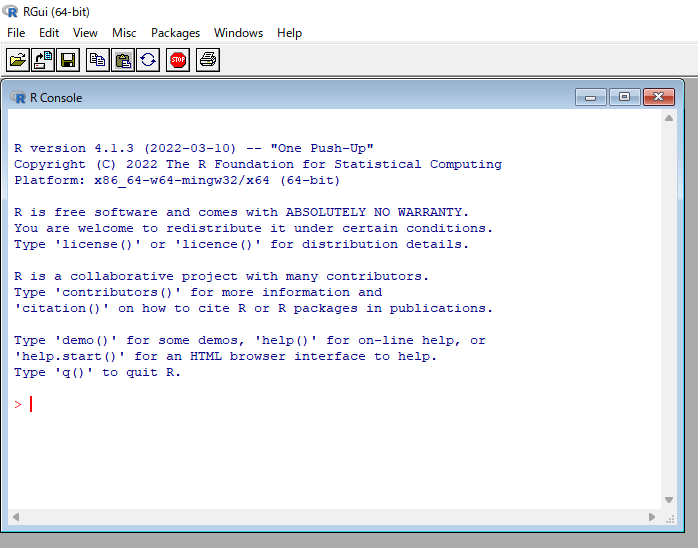Click the Load workspace toolbar icon

[43, 60]
